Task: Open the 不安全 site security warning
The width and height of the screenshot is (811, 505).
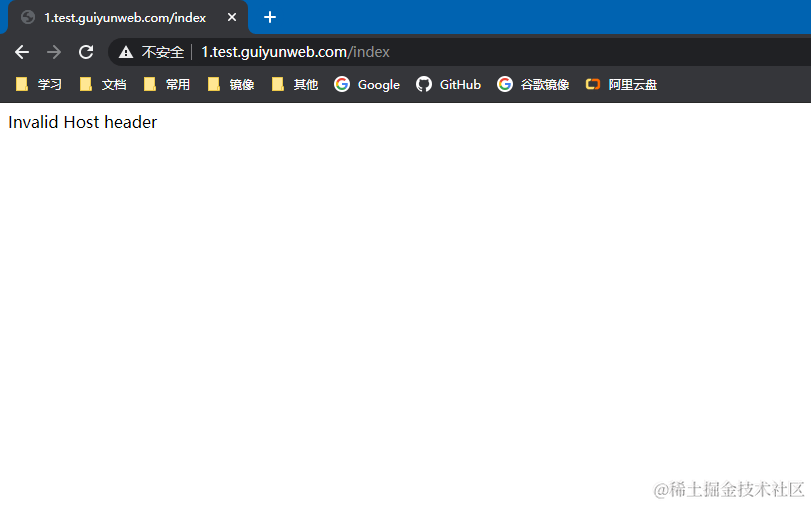Action: click(x=151, y=52)
